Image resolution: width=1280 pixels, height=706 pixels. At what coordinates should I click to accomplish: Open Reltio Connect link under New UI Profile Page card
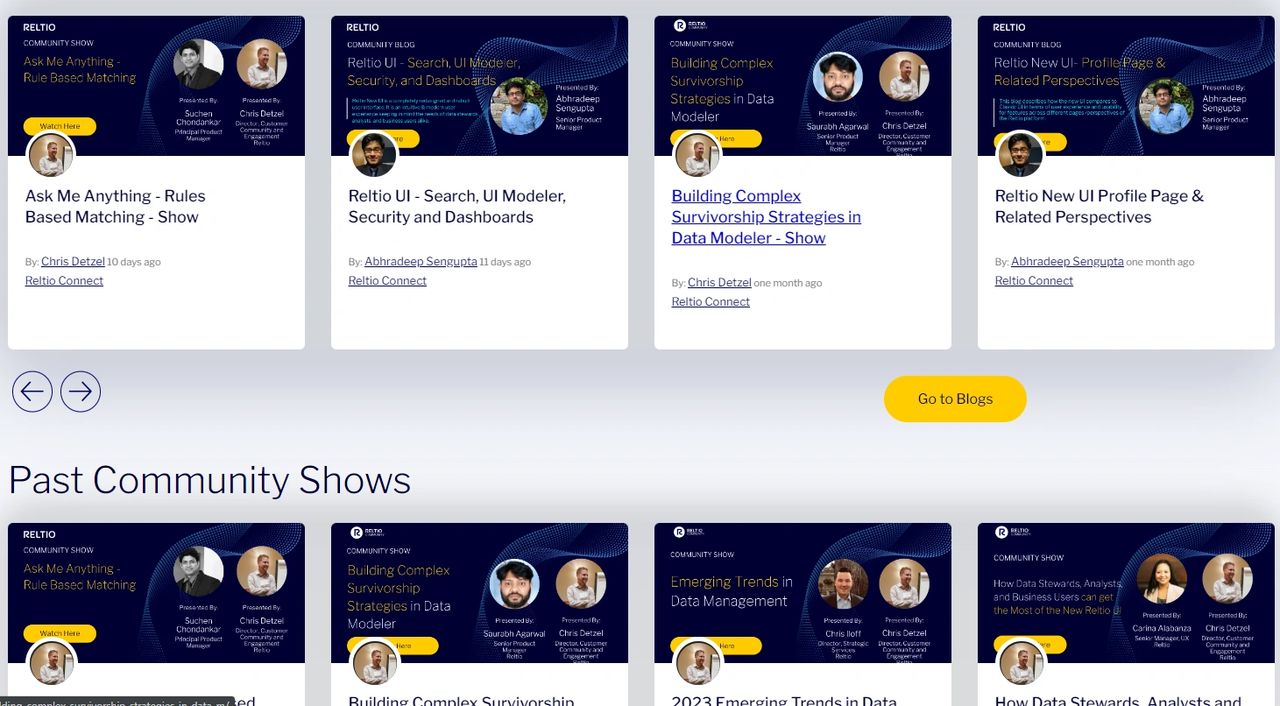click(x=1034, y=281)
